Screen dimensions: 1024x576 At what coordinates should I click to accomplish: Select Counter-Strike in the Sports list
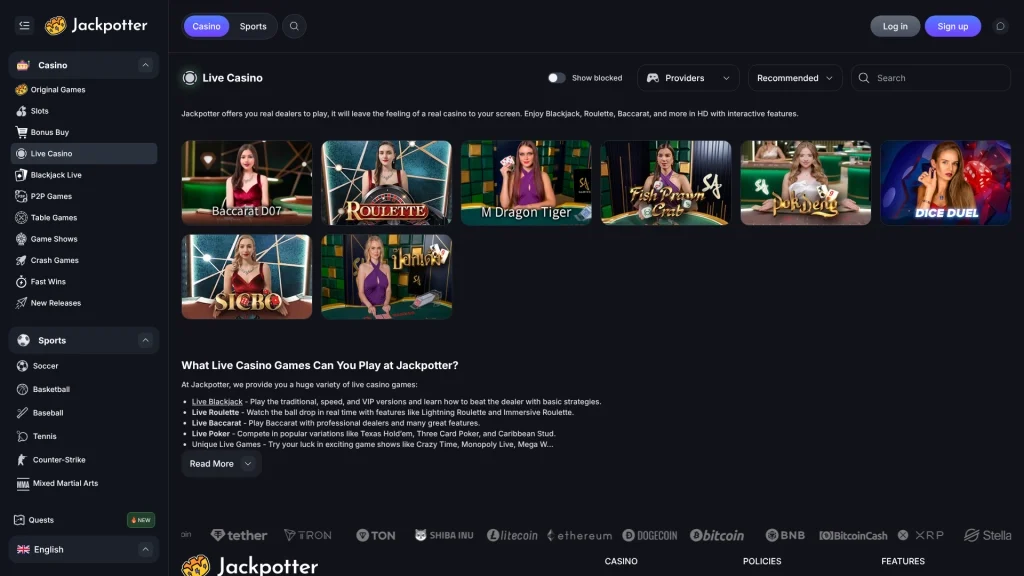coord(60,459)
